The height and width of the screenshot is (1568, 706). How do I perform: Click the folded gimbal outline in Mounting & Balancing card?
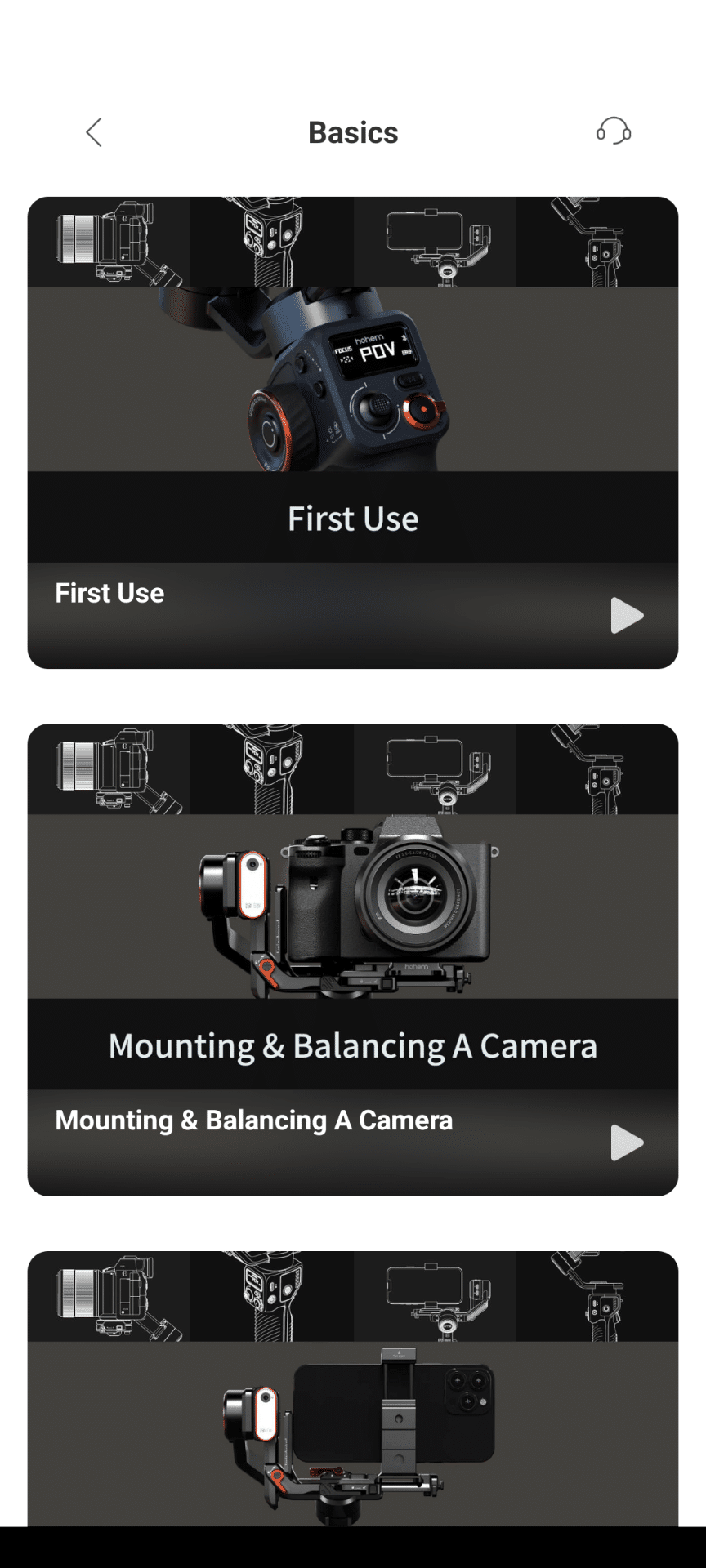tap(597, 769)
